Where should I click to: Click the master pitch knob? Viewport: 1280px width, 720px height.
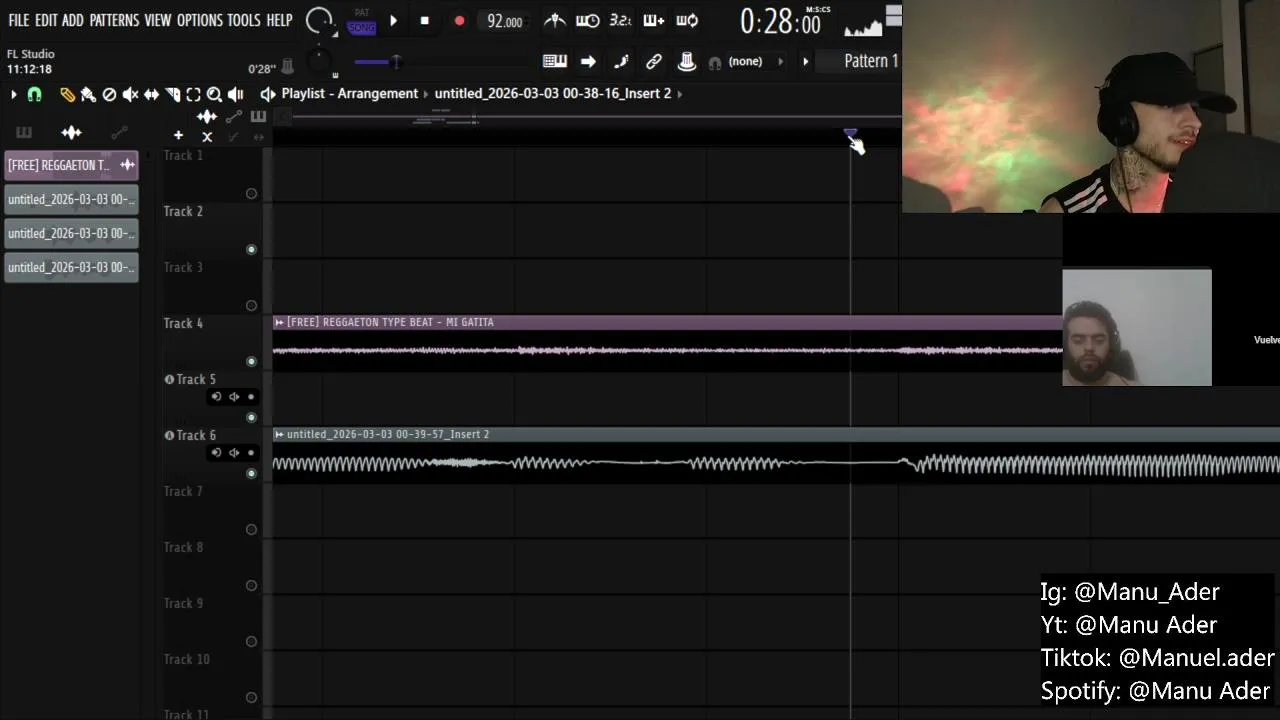(x=320, y=60)
